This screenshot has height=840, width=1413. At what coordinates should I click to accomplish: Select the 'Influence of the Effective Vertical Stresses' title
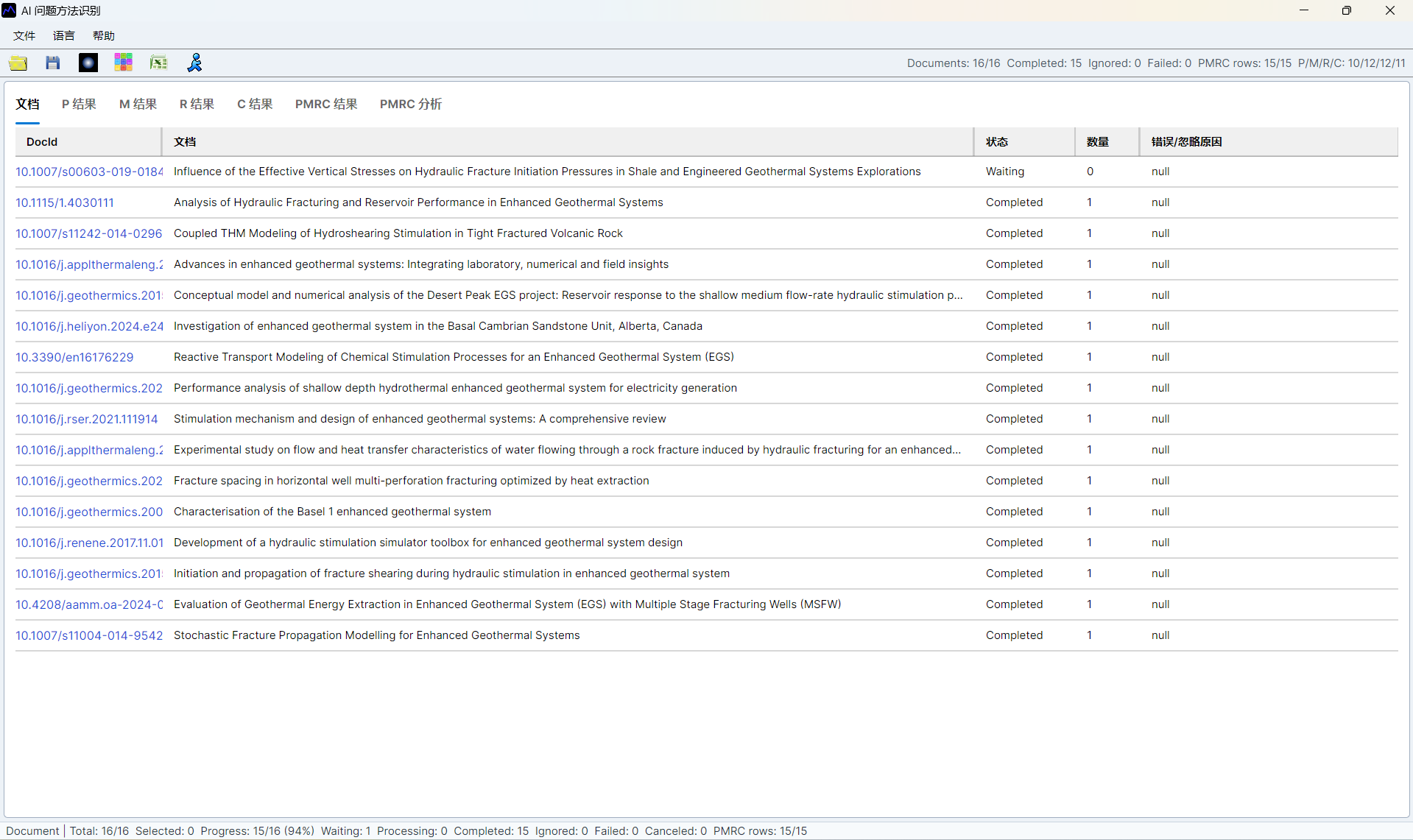pos(547,172)
